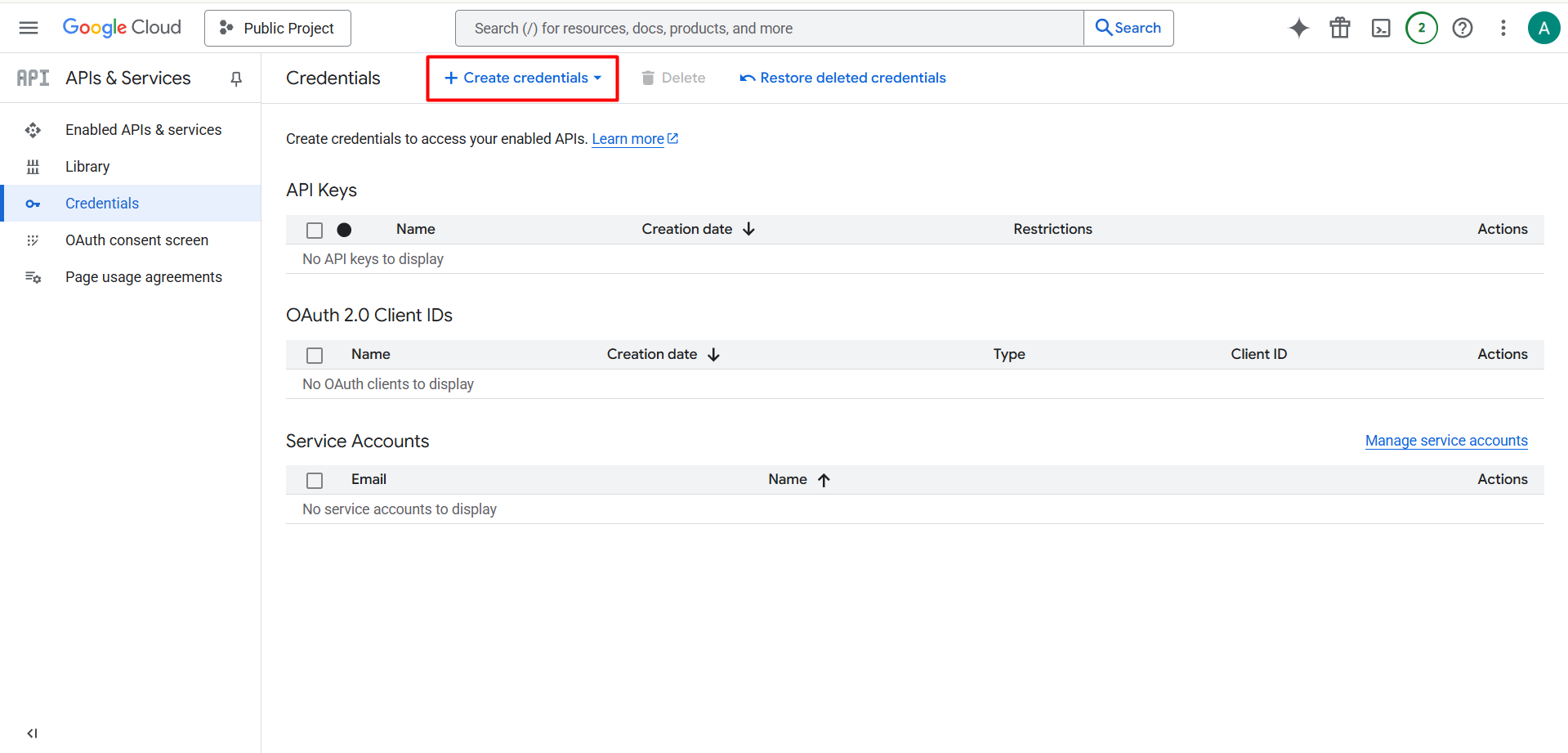Viewport: 1568px width, 753px height.
Task: Click Restore deleted credentials
Action: pos(842,78)
